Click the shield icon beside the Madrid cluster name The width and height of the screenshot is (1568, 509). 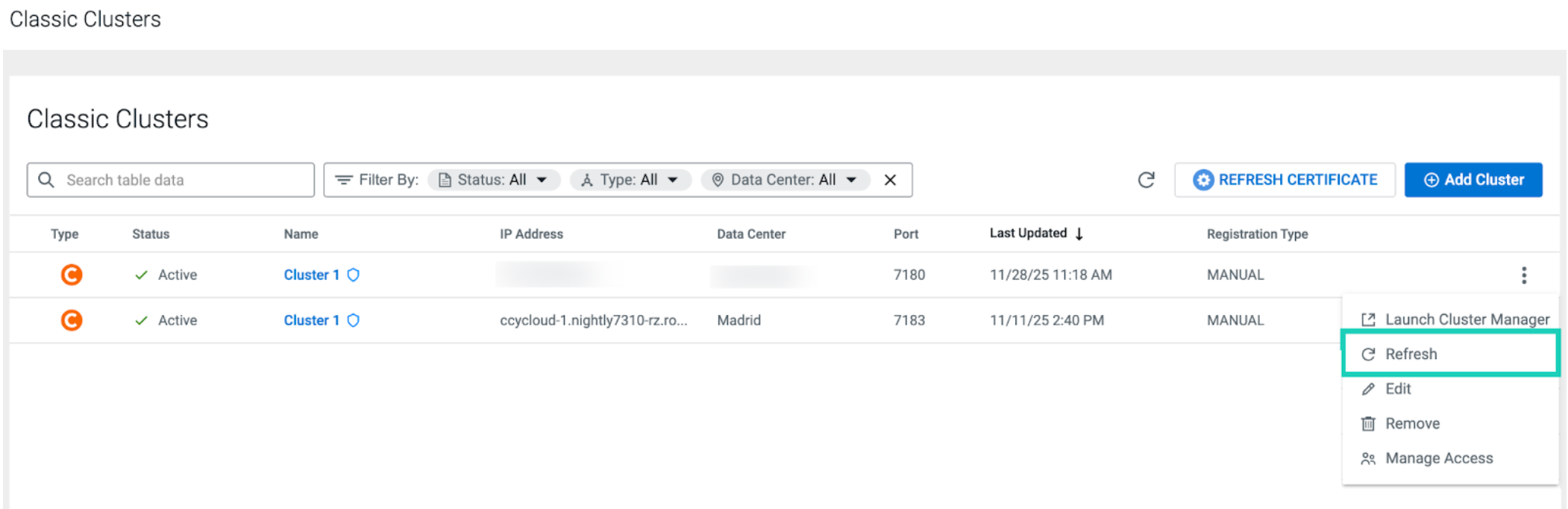(x=354, y=320)
